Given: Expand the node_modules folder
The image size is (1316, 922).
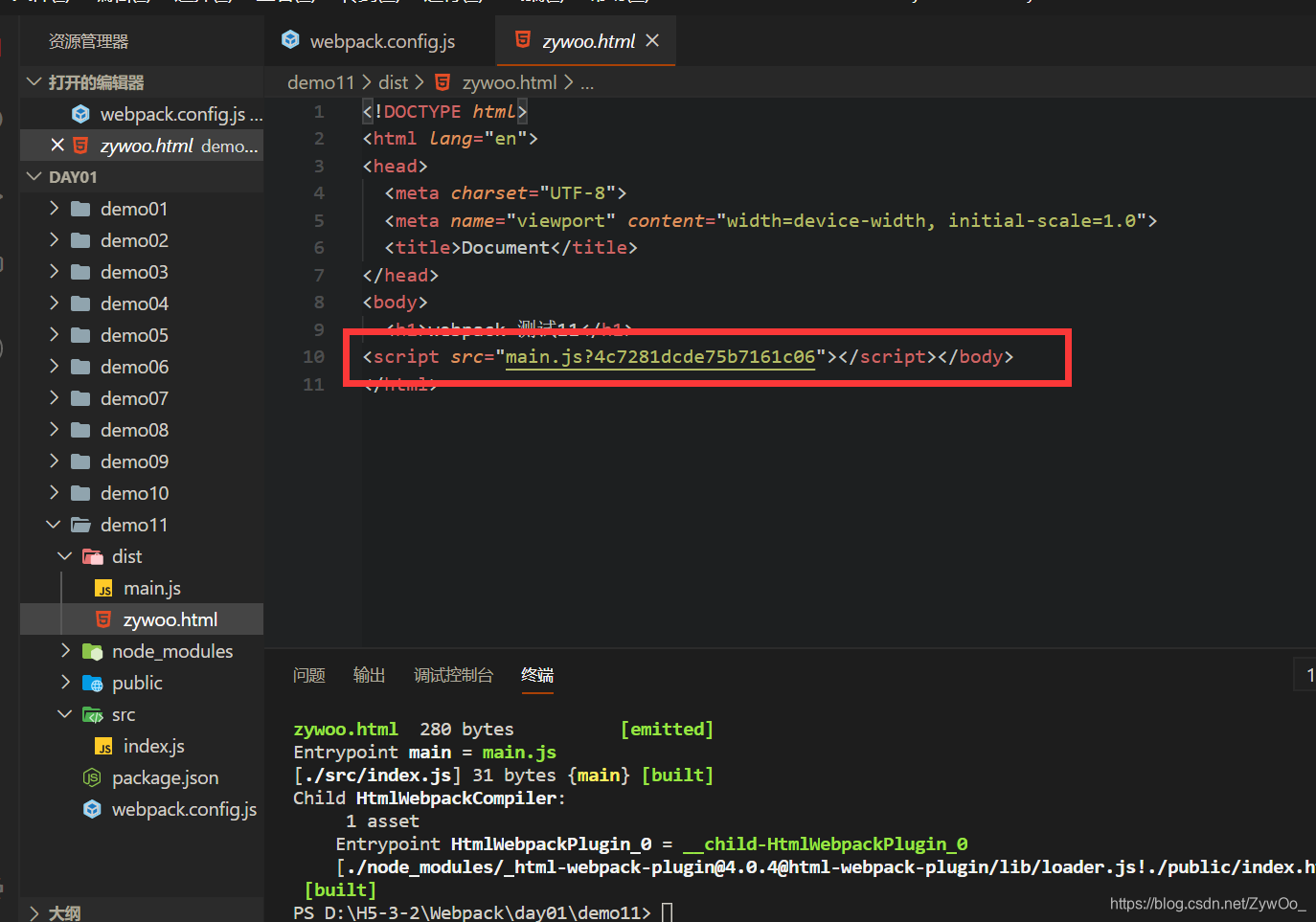Looking at the screenshot, I should 65,651.
